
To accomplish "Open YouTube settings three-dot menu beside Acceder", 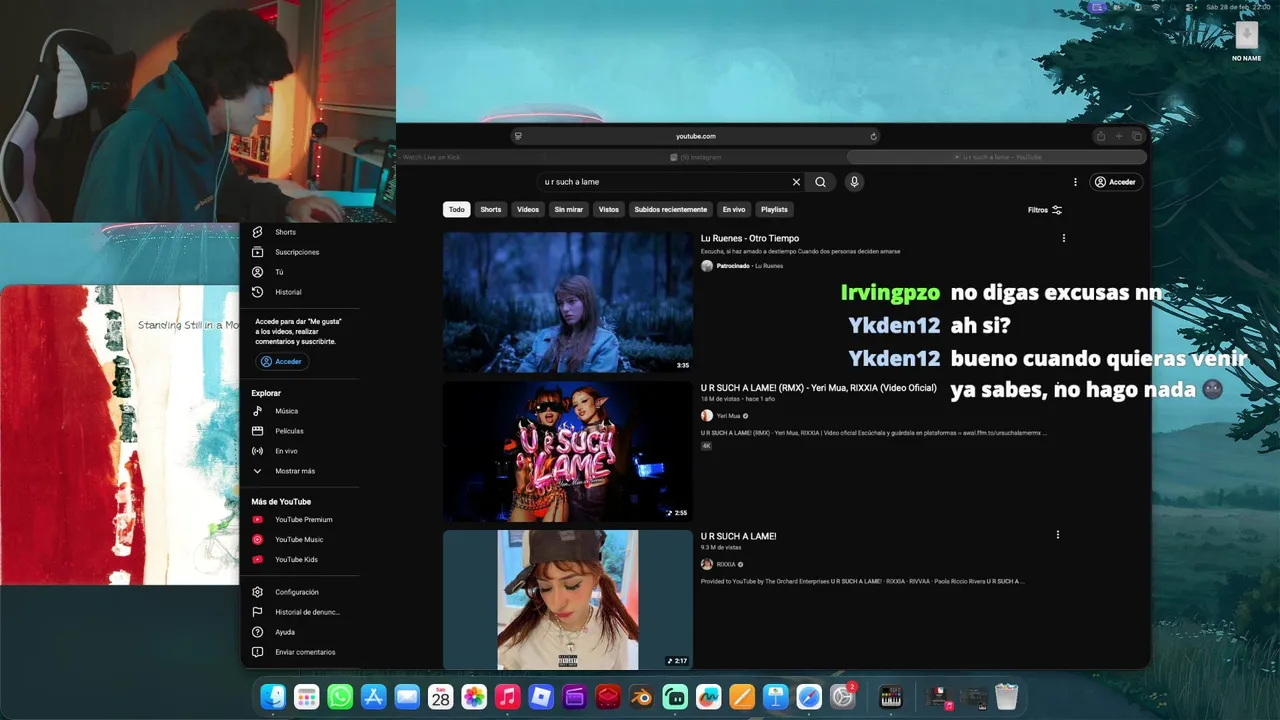I will 1075,182.
